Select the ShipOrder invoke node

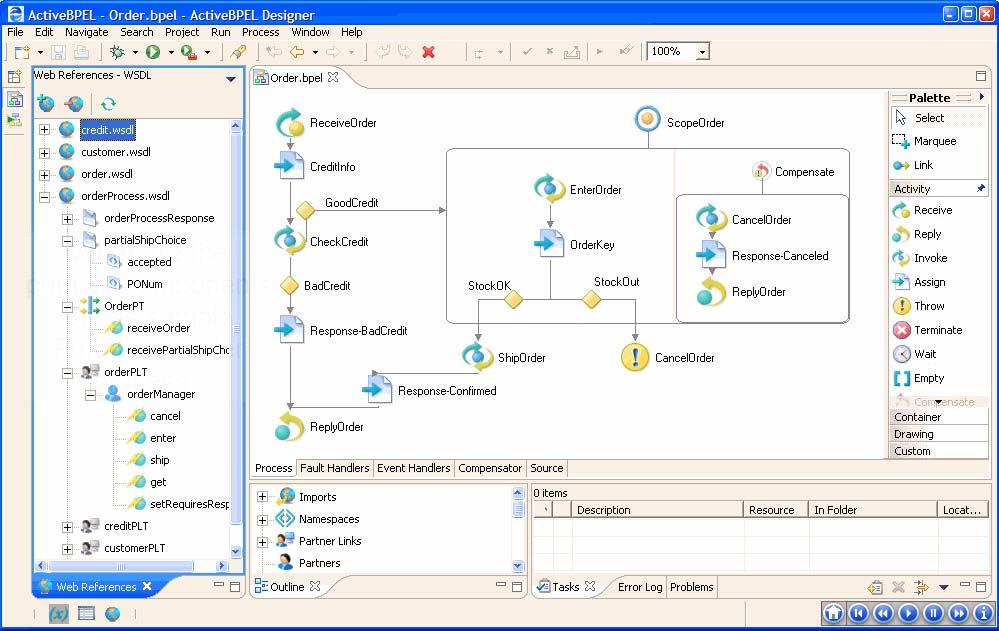click(x=478, y=357)
